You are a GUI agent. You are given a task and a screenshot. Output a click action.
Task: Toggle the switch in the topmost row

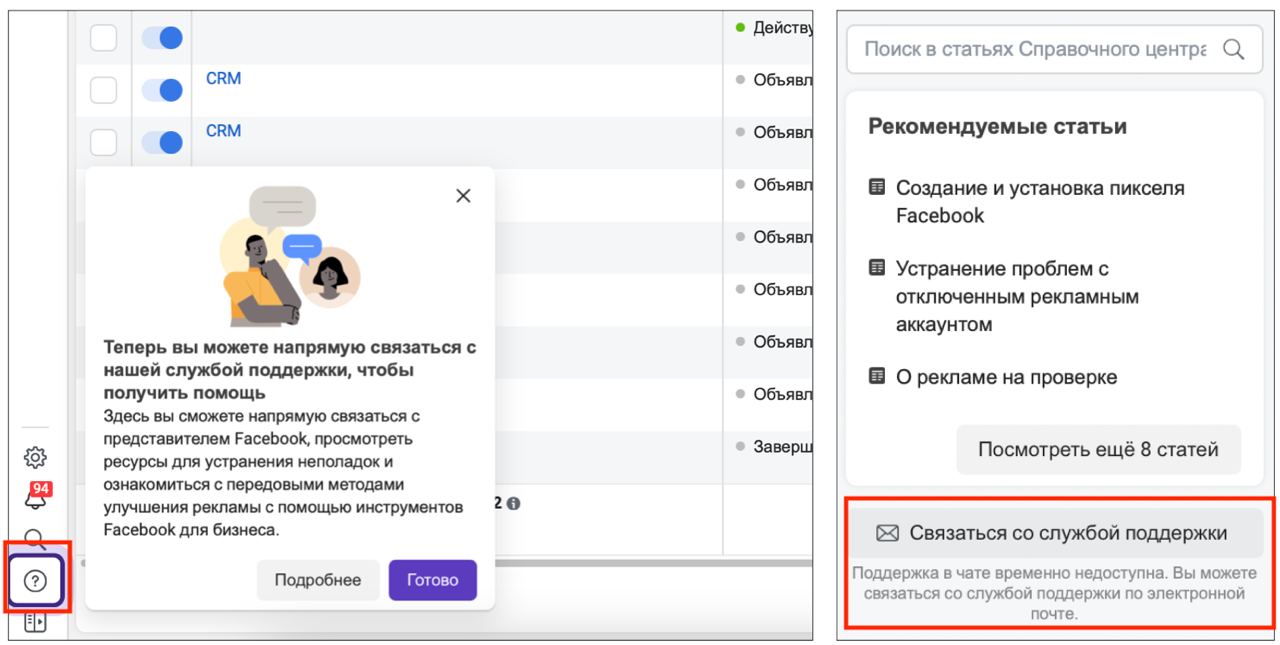pyautogui.click(x=162, y=38)
